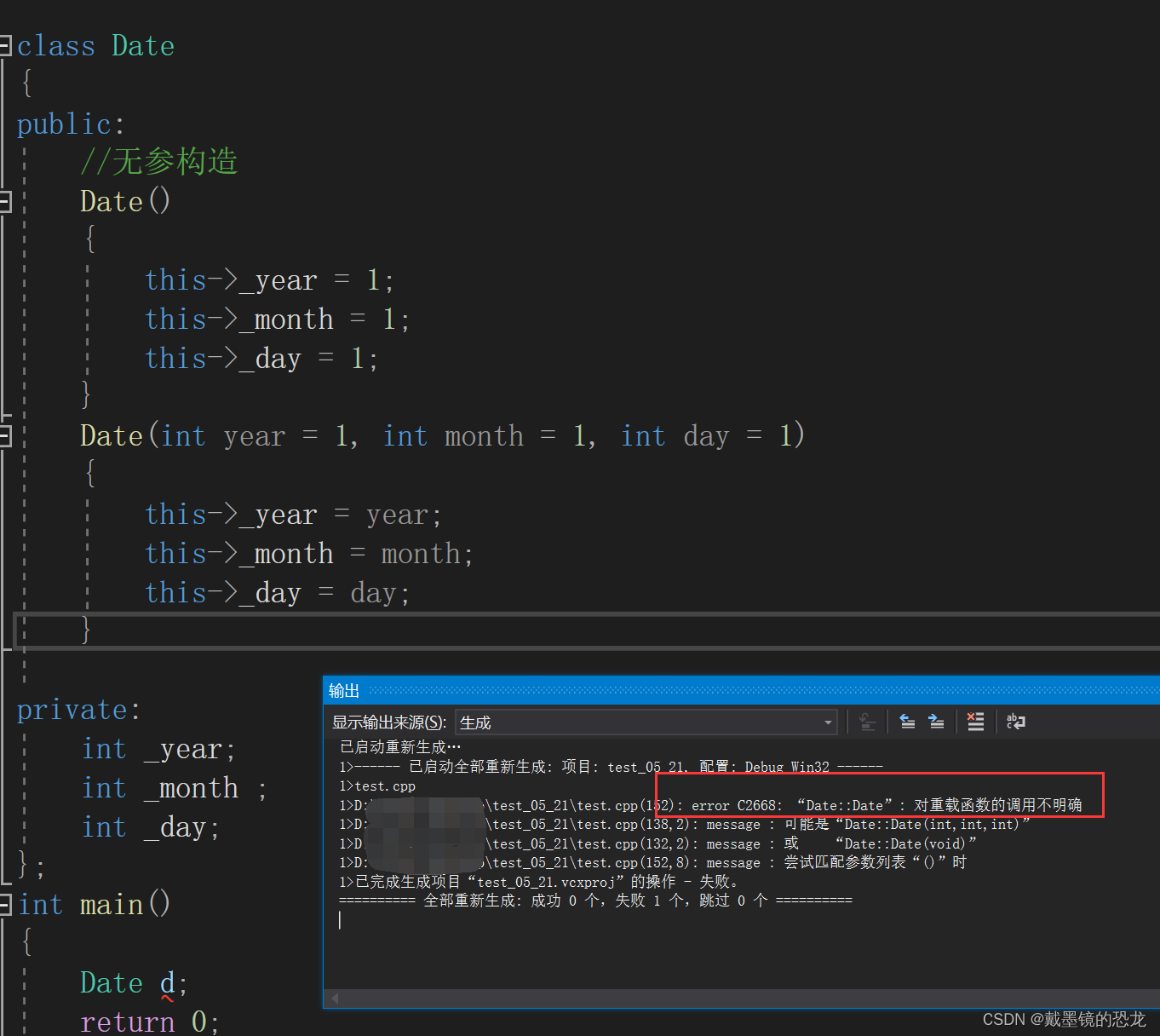Image resolution: width=1160 pixels, height=1036 pixels.
Task: Click the line this->_month = 1;
Action: point(277,319)
